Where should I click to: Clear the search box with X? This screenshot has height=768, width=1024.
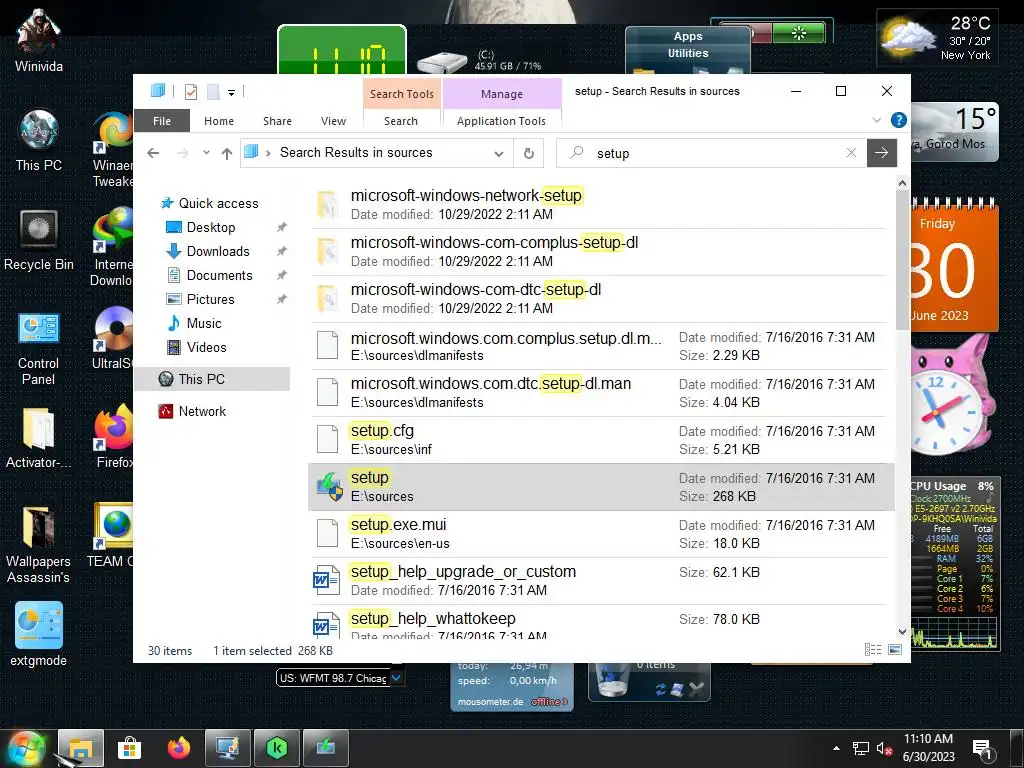point(851,153)
